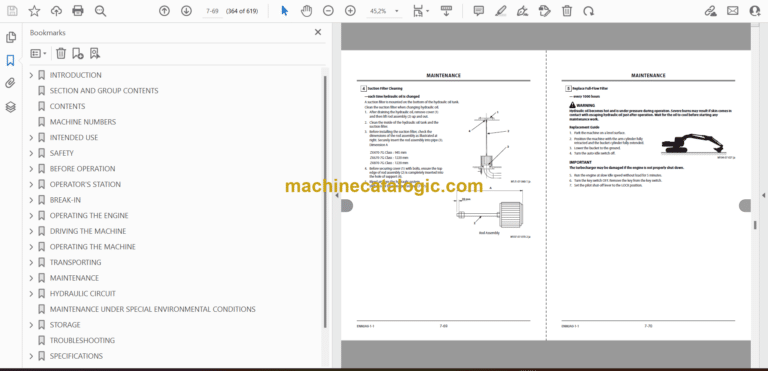Open SECTION AND GROUP CONTENTS bookmark
The image size is (768, 371).
(104, 91)
